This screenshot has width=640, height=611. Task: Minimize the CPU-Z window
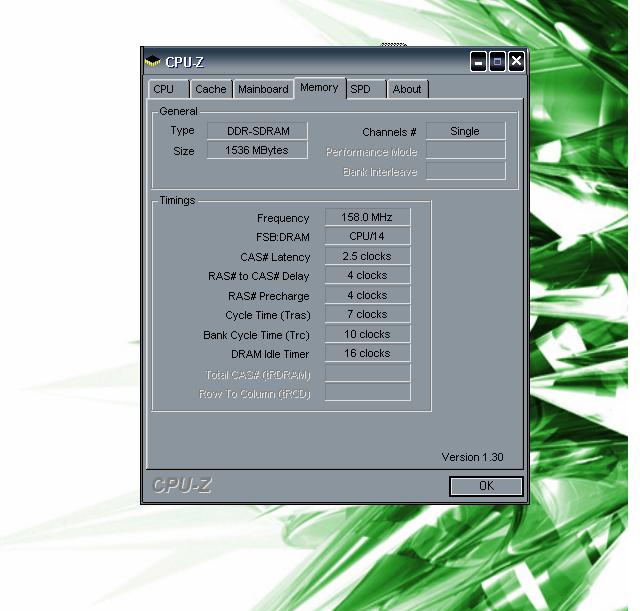(478, 62)
